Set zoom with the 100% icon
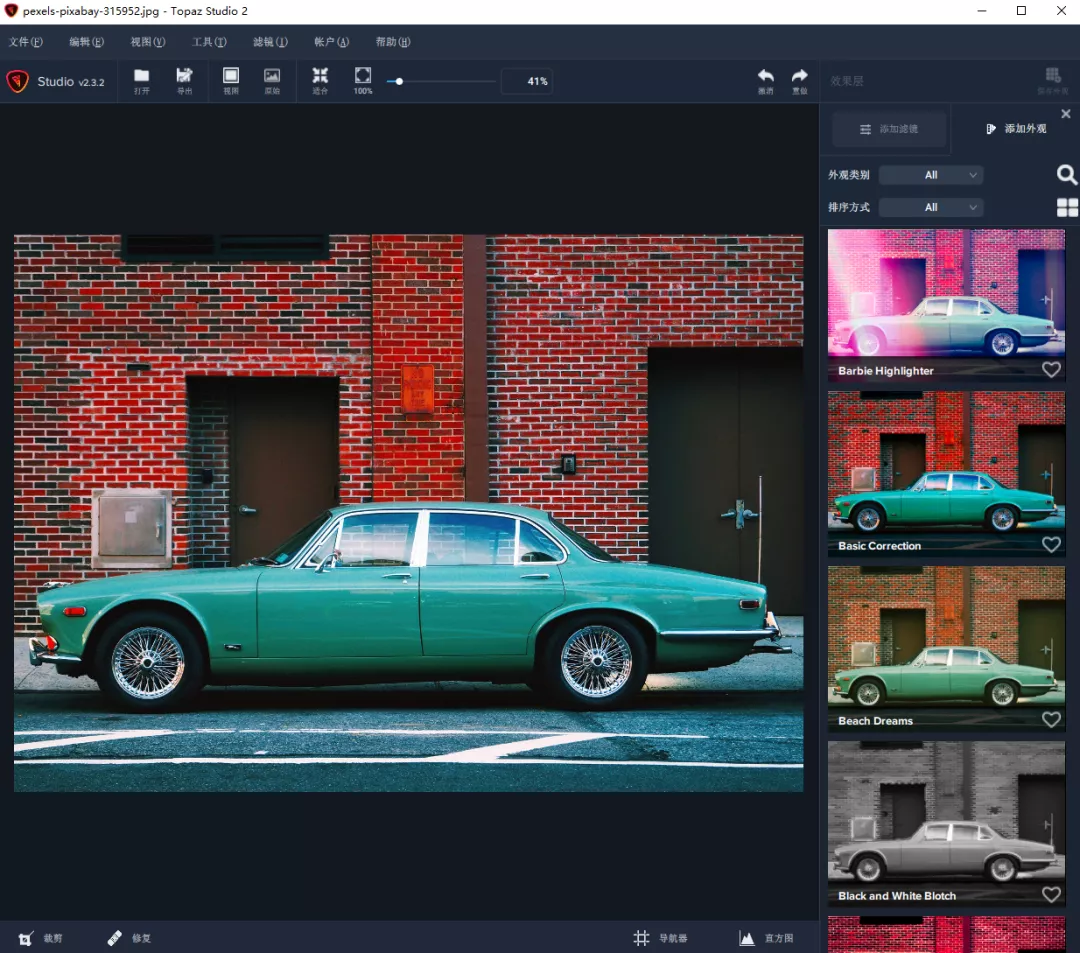1080x953 pixels. pyautogui.click(x=363, y=77)
